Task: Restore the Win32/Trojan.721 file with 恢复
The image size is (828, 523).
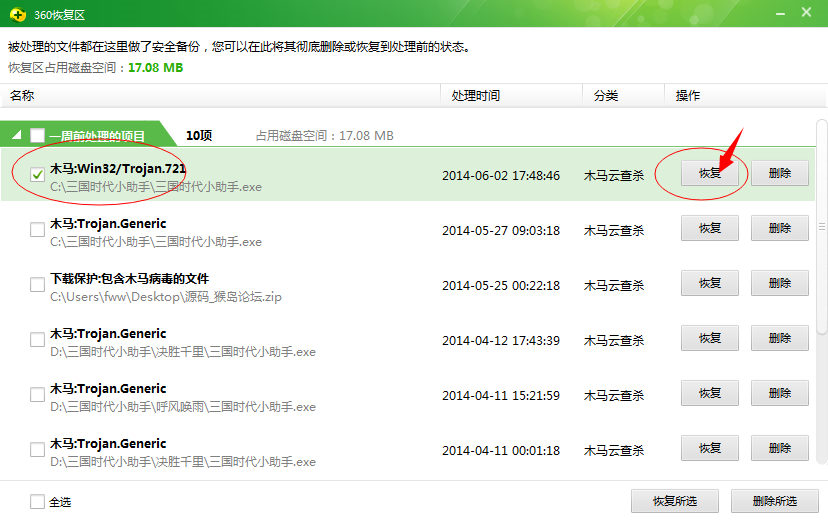Action: [x=709, y=173]
